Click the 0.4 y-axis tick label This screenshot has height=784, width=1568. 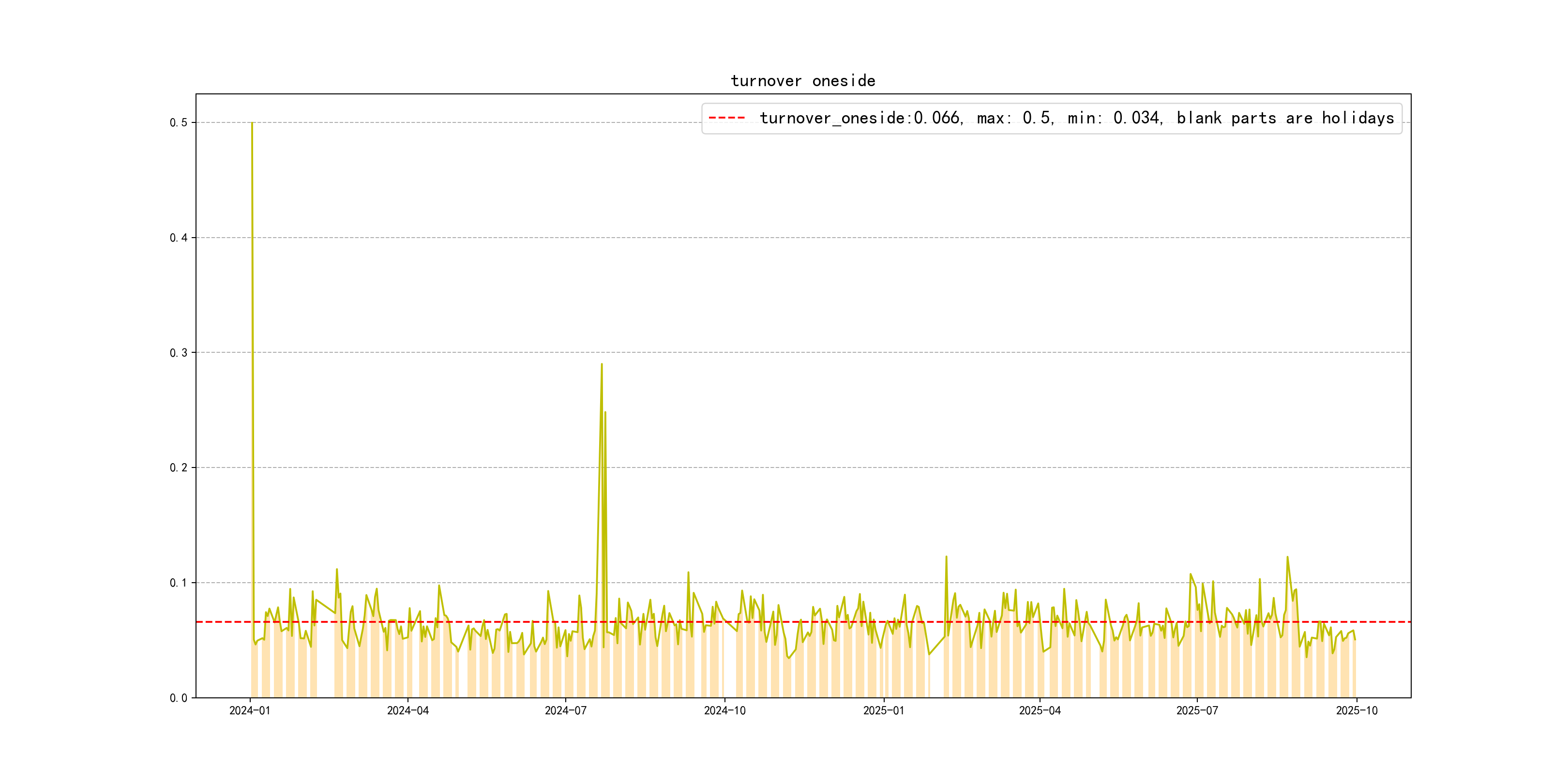pyautogui.click(x=179, y=238)
